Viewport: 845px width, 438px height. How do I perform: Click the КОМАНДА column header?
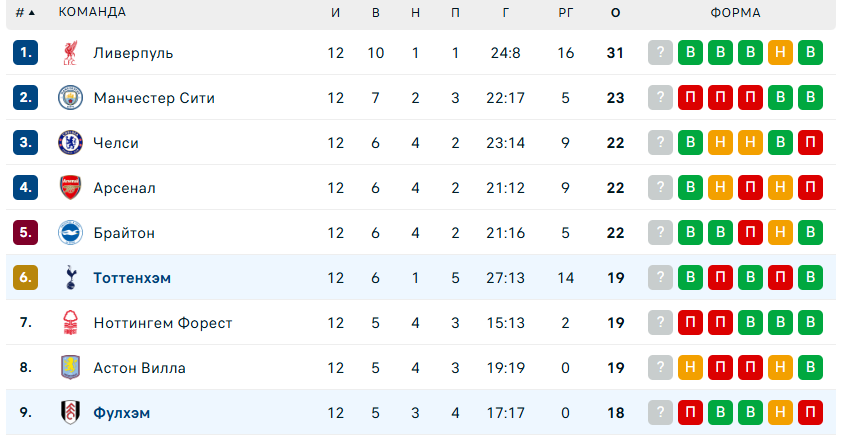tap(92, 13)
